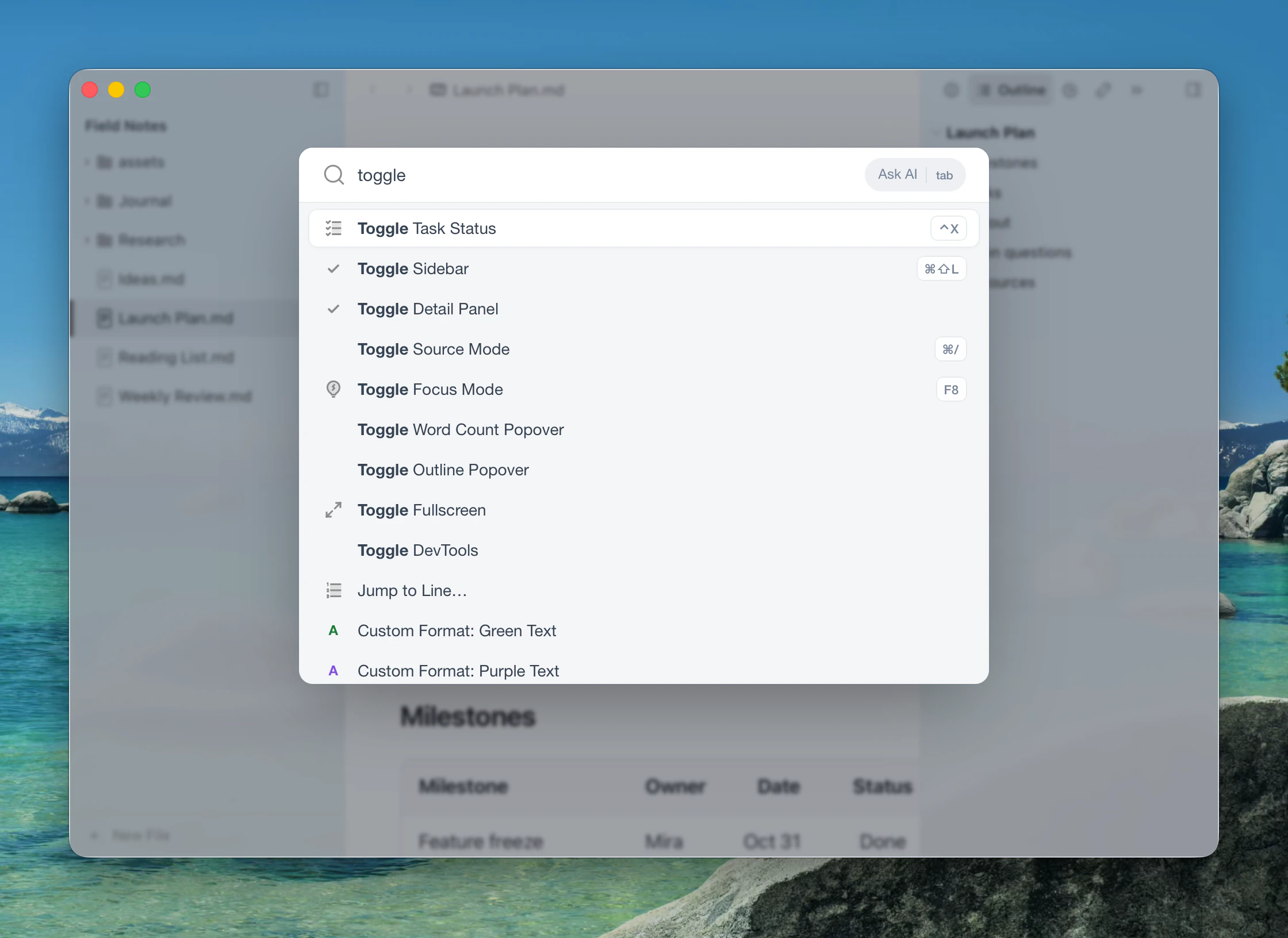Click the Launch Plan outline heading
1288x938 pixels.
pyautogui.click(x=990, y=133)
